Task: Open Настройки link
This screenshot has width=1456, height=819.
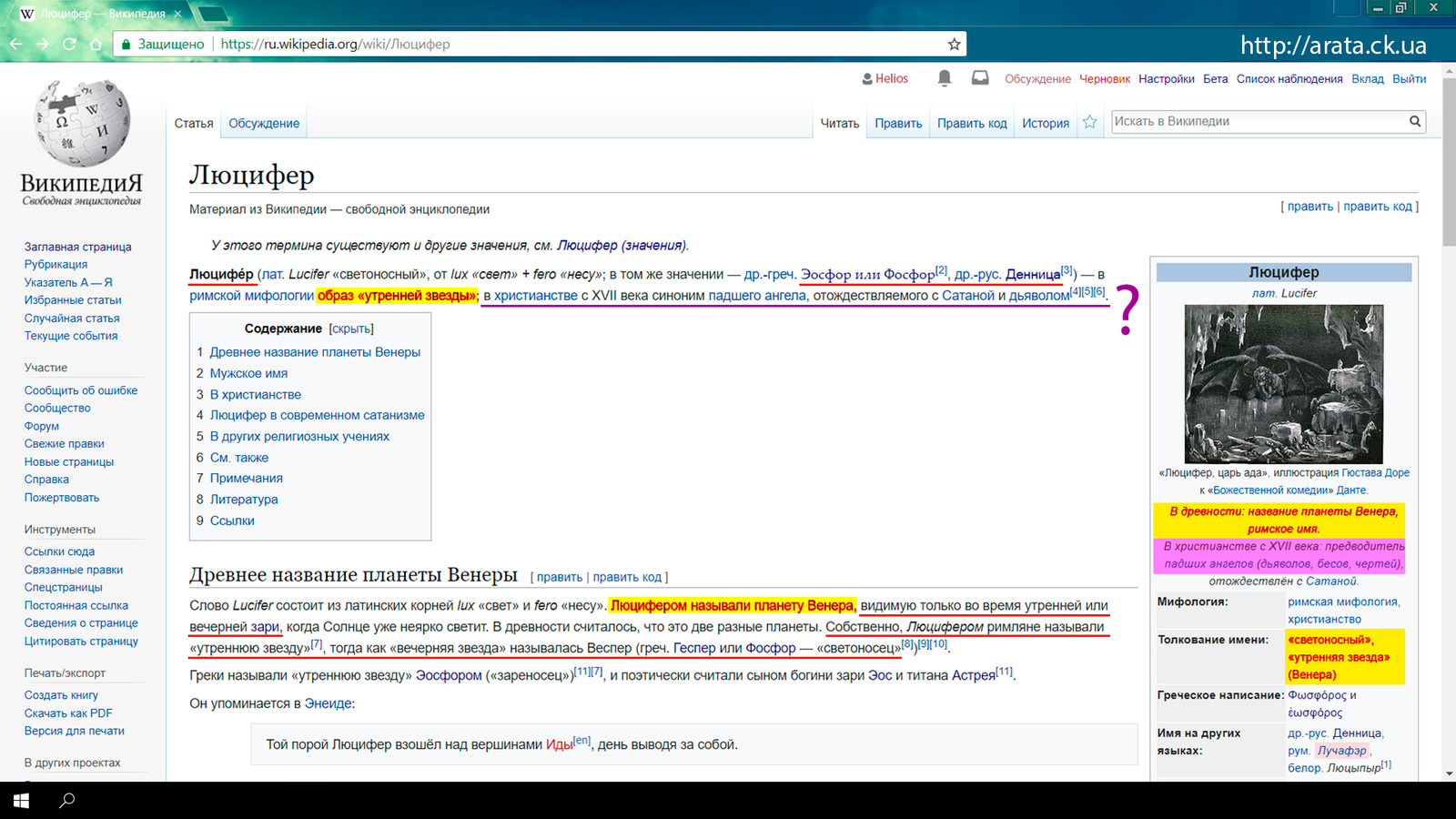Action: click(1167, 79)
